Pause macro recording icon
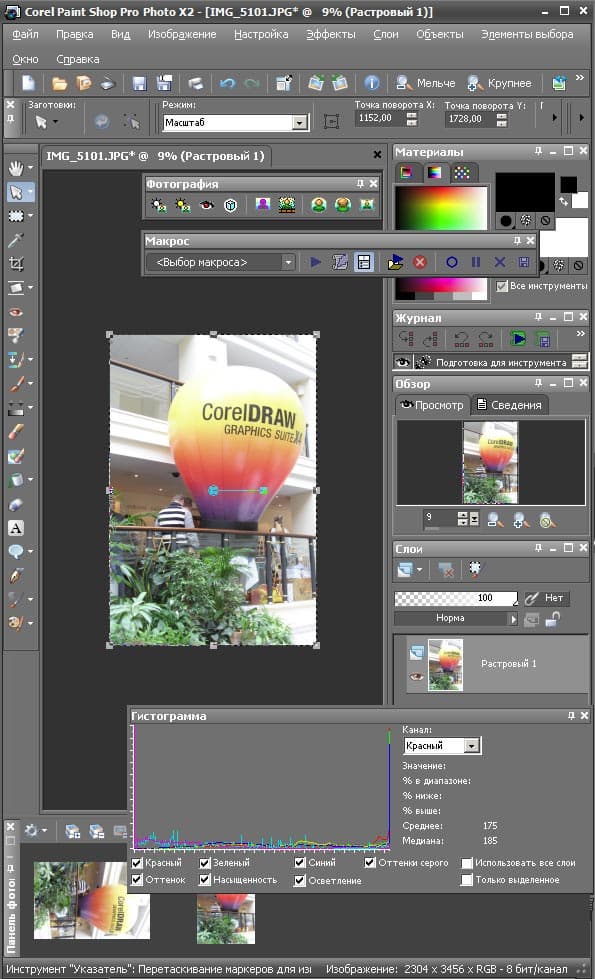The height and width of the screenshot is (979, 595). click(476, 262)
